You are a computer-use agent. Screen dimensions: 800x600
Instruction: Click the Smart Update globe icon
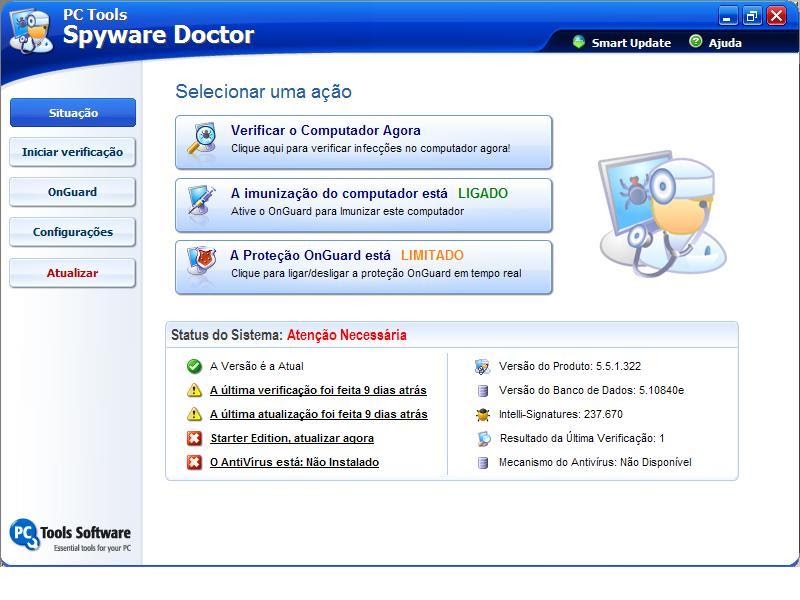pos(579,42)
